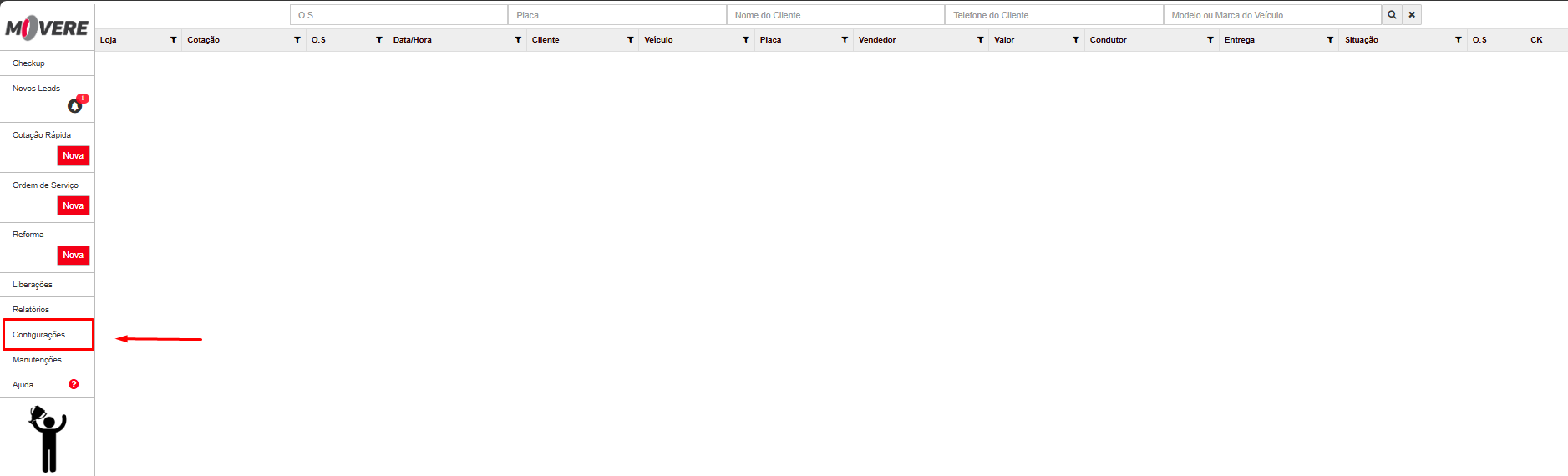Focus the Telefone do Cliente input

(1054, 15)
